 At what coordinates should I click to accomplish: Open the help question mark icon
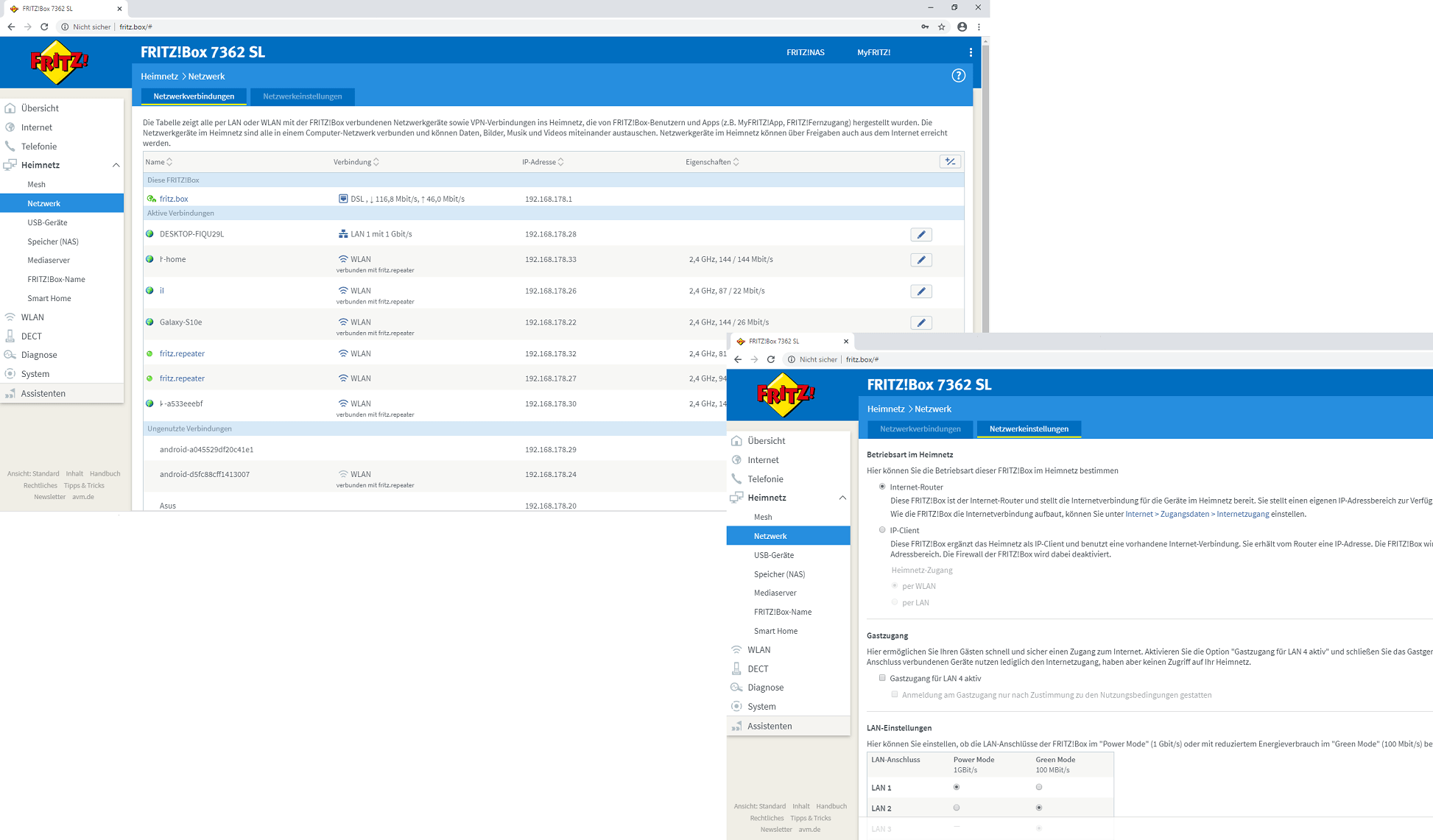point(958,76)
